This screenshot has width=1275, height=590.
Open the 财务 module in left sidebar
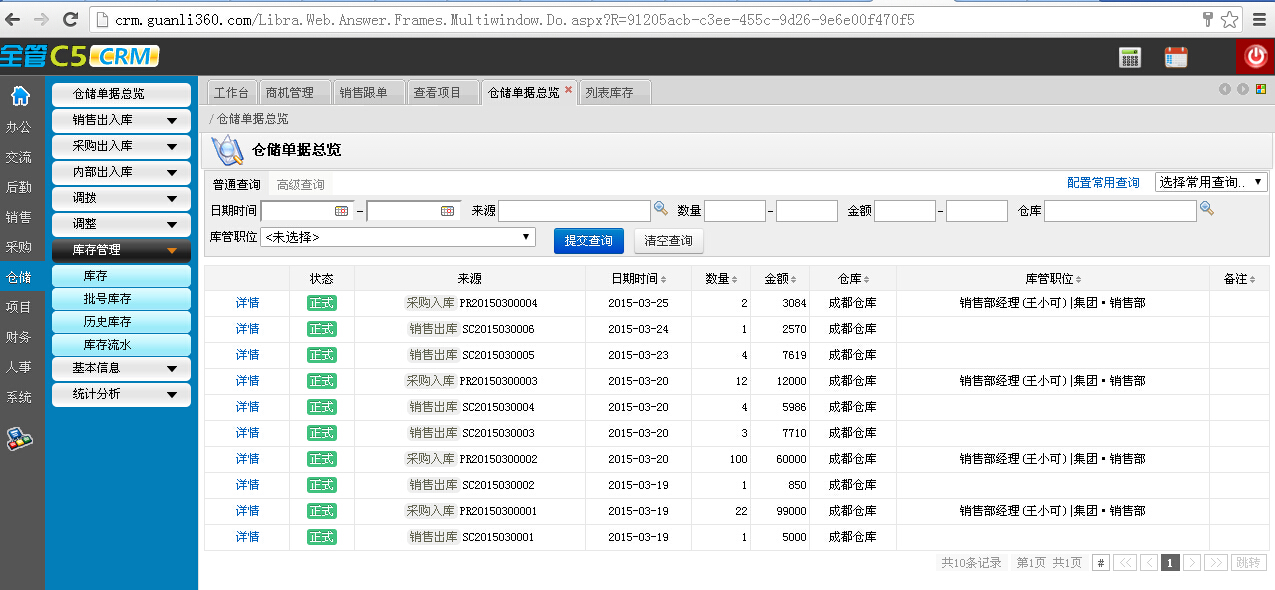[19, 337]
